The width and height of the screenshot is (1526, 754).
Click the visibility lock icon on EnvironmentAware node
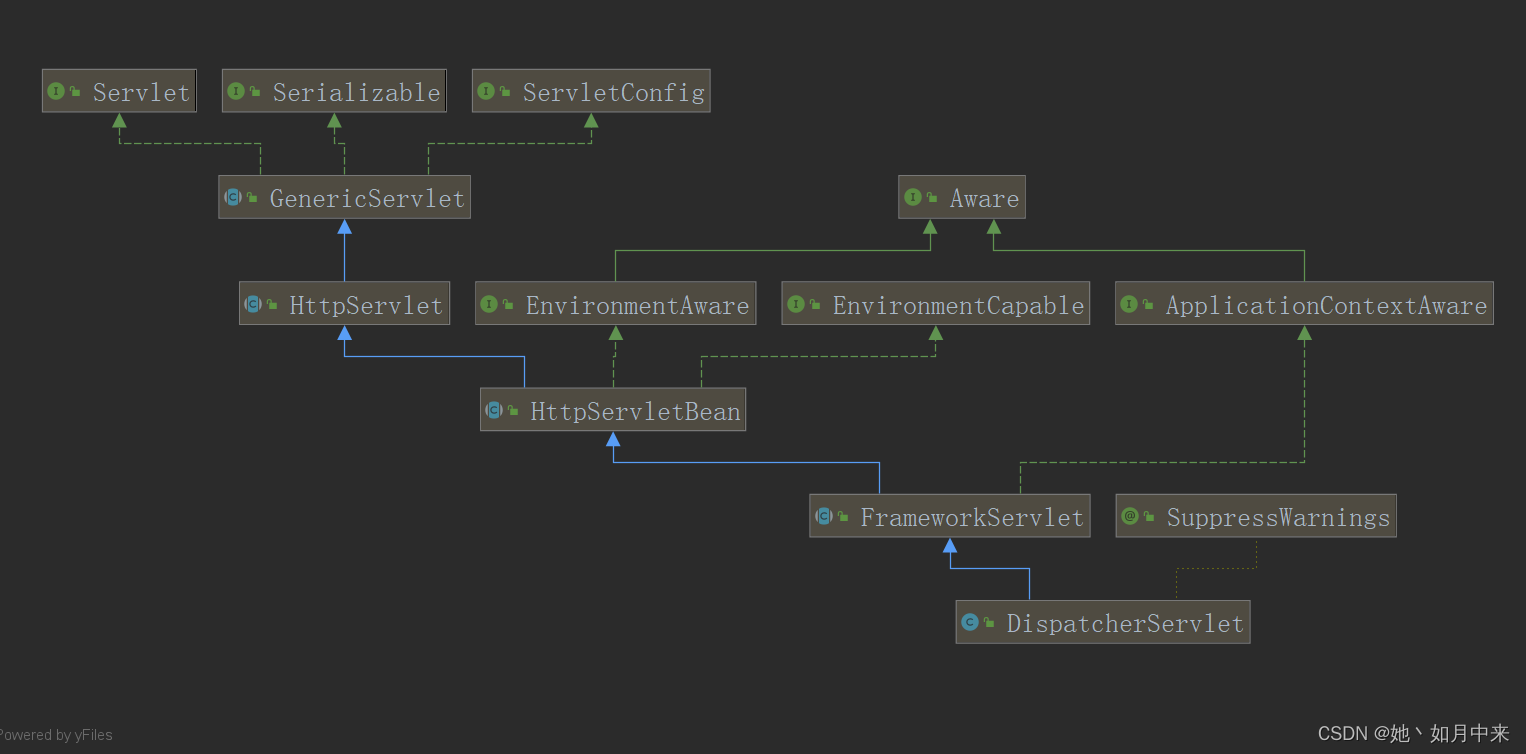[508, 304]
